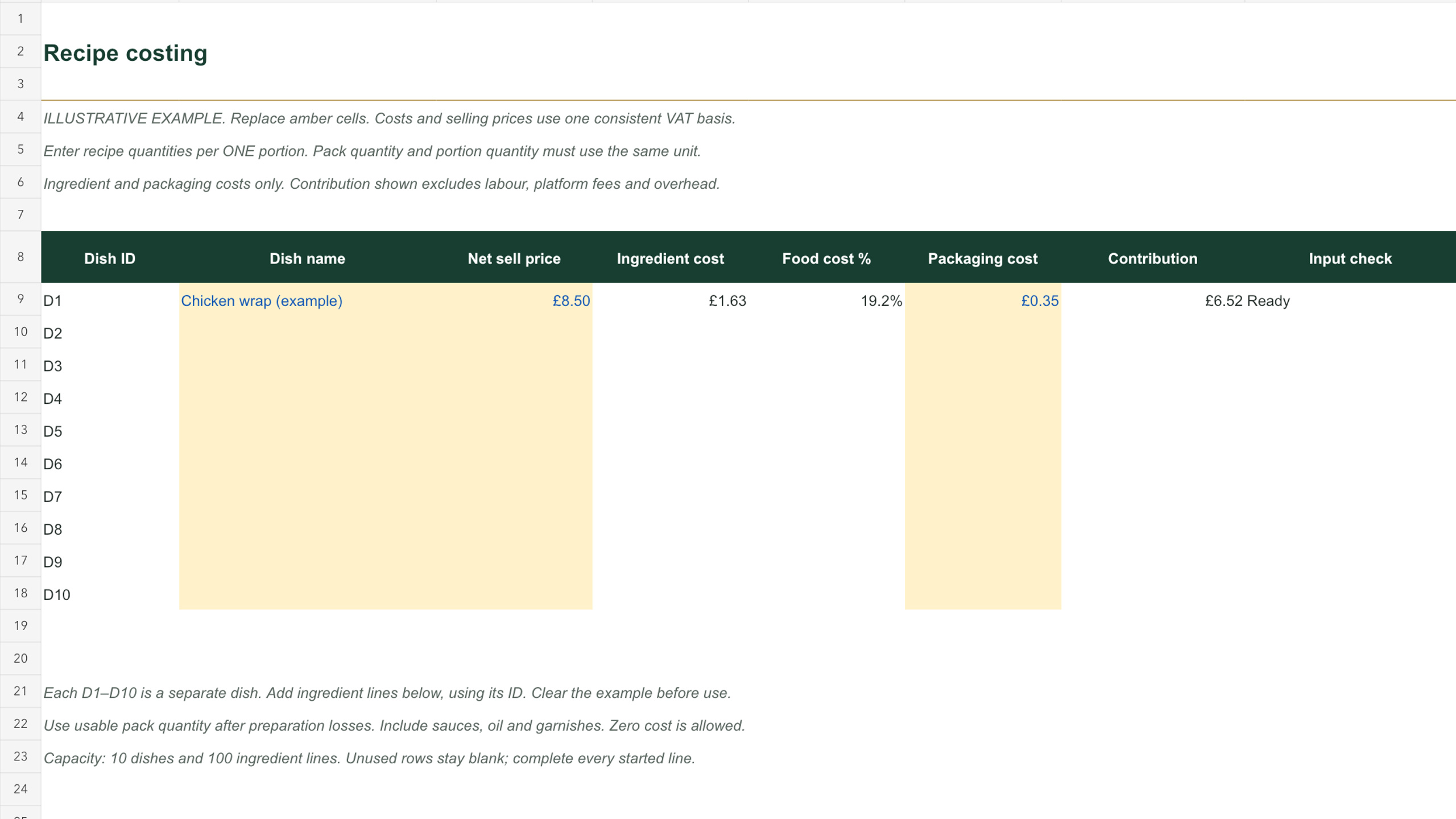The height and width of the screenshot is (819, 1456).
Task: Click the £6.52 contribution cell
Action: 1153,300
